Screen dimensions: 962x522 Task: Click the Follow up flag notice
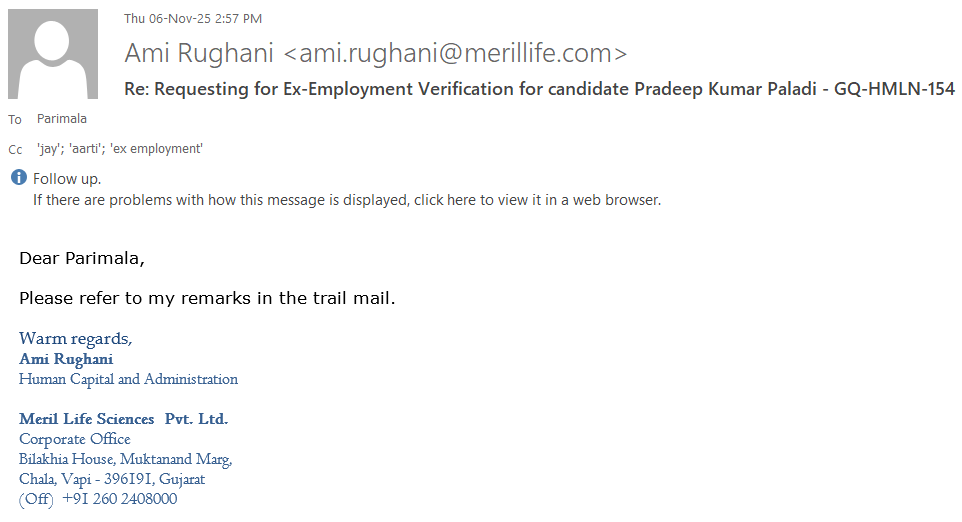click(67, 179)
